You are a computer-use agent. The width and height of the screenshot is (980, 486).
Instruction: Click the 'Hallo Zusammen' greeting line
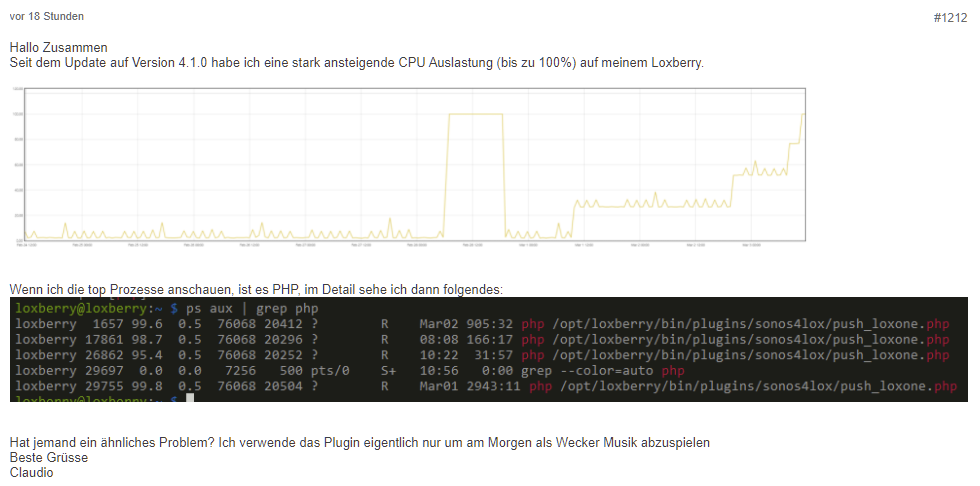(58, 47)
